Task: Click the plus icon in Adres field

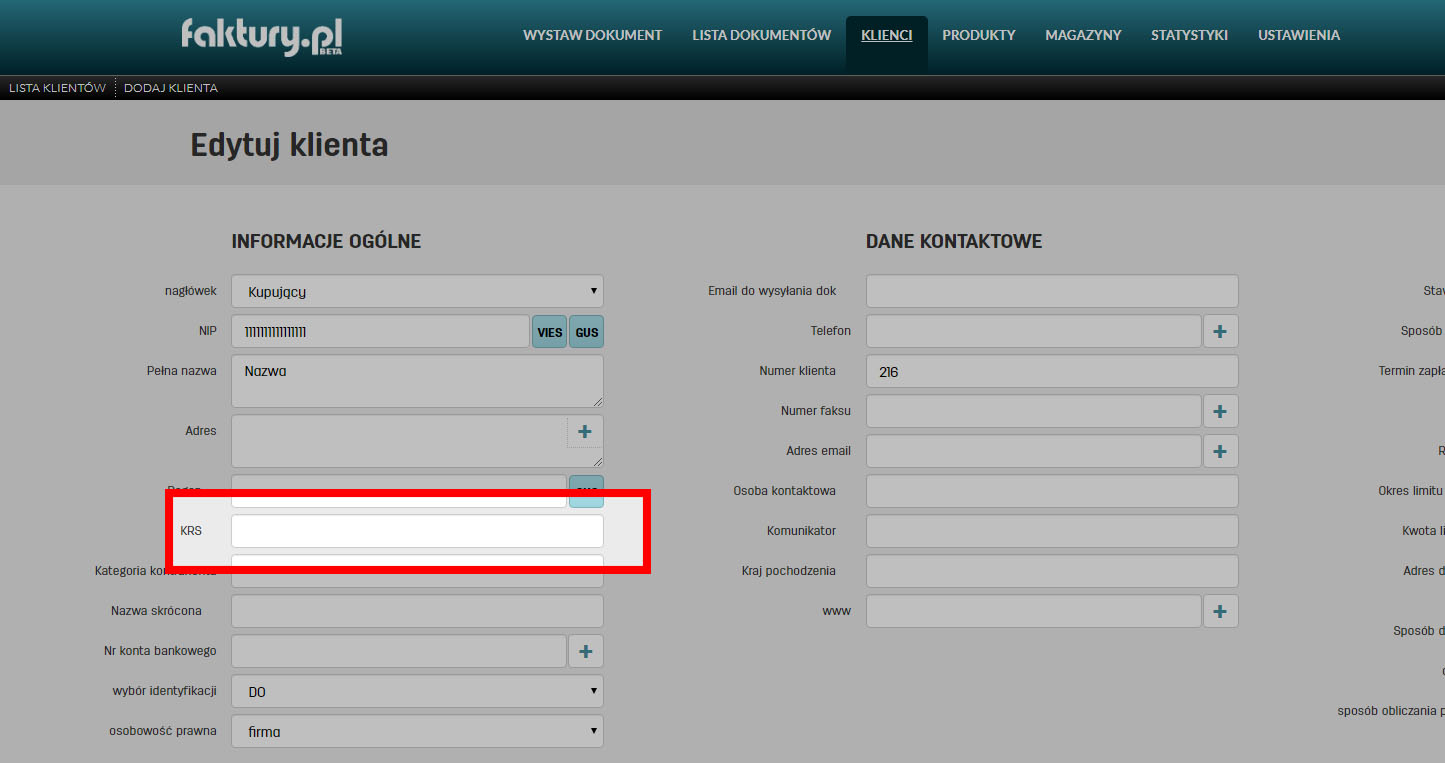Action: click(585, 432)
